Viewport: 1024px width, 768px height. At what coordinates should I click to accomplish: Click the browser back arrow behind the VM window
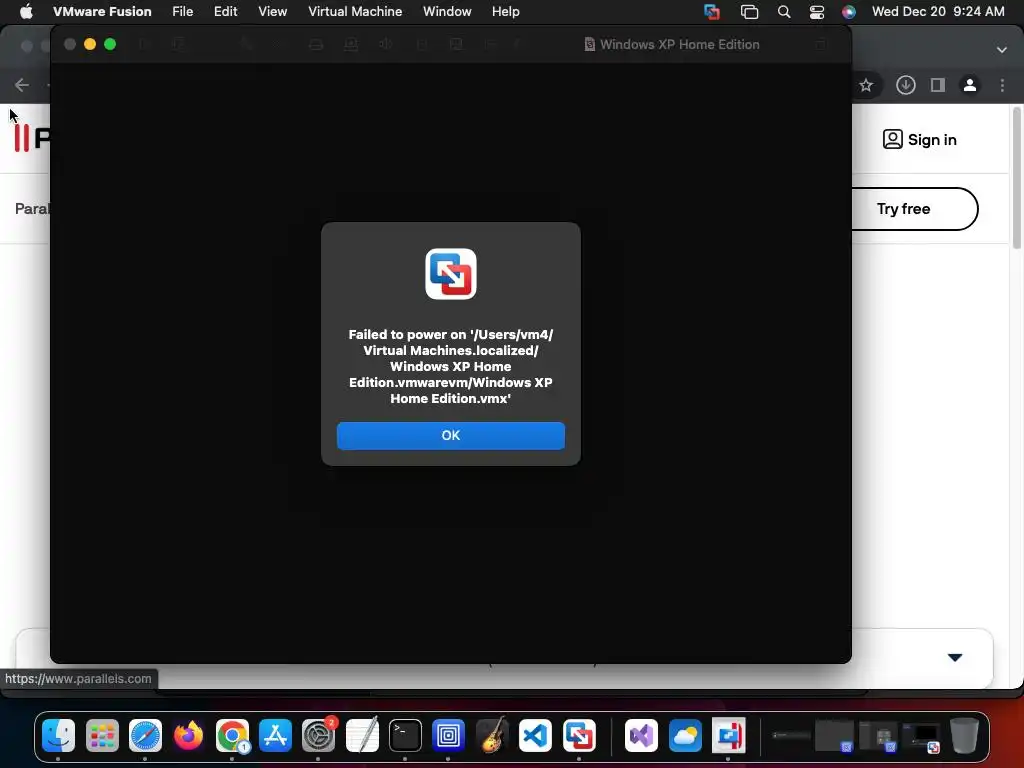22,85
